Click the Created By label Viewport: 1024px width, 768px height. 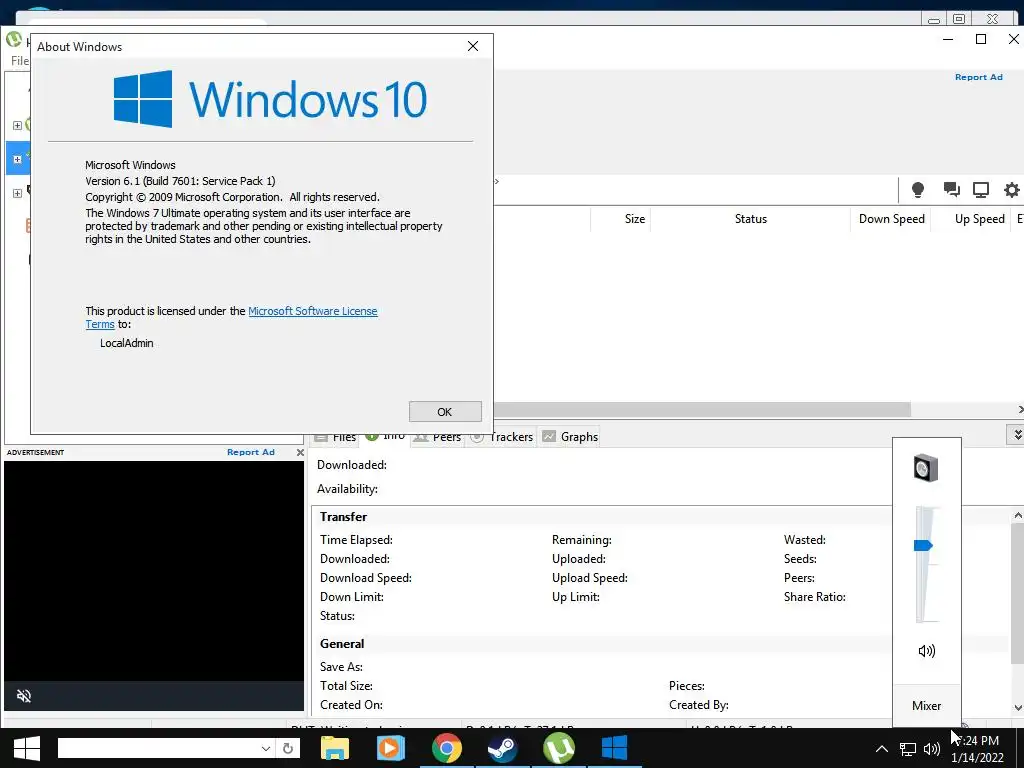click(699, 705)
